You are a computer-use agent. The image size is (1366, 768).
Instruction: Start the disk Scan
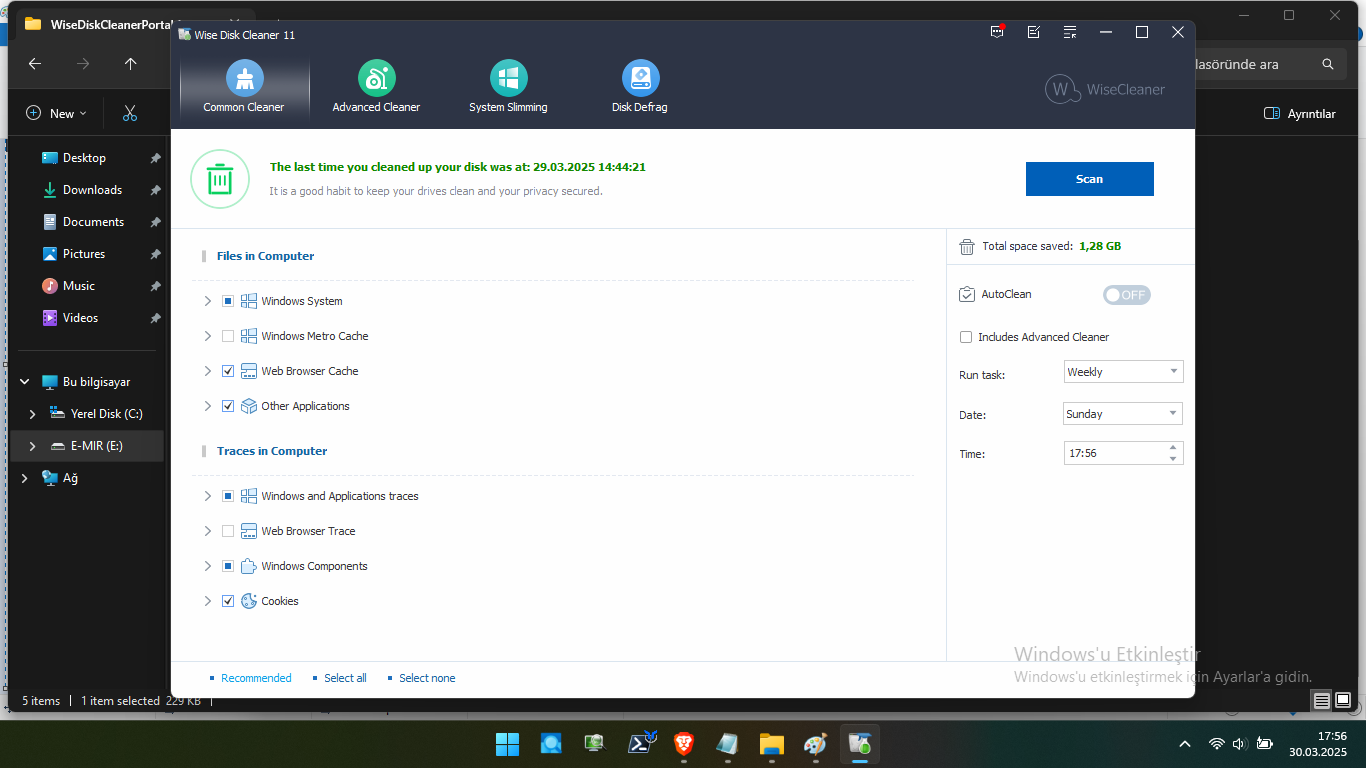(1090, 179)
